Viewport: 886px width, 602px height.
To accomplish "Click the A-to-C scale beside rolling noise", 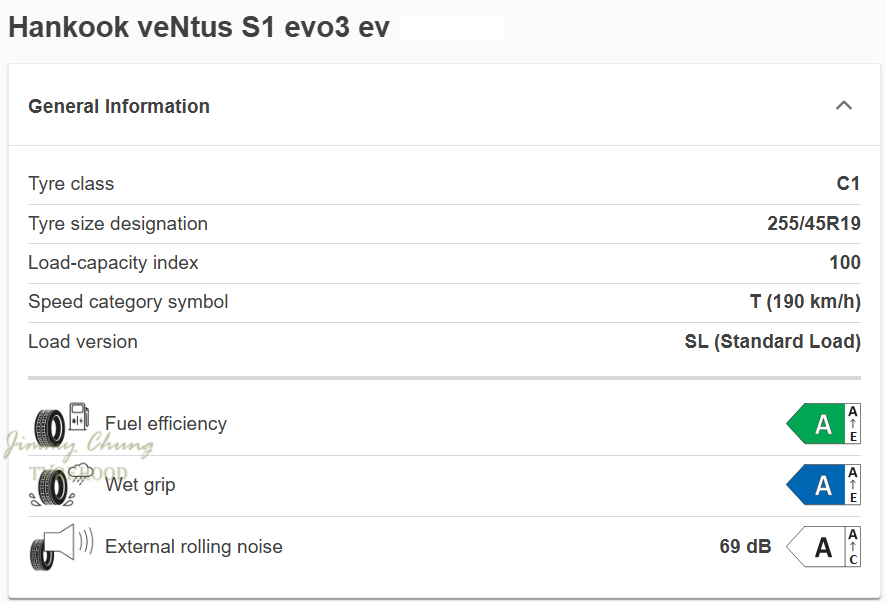I will (x=853, y=547).
